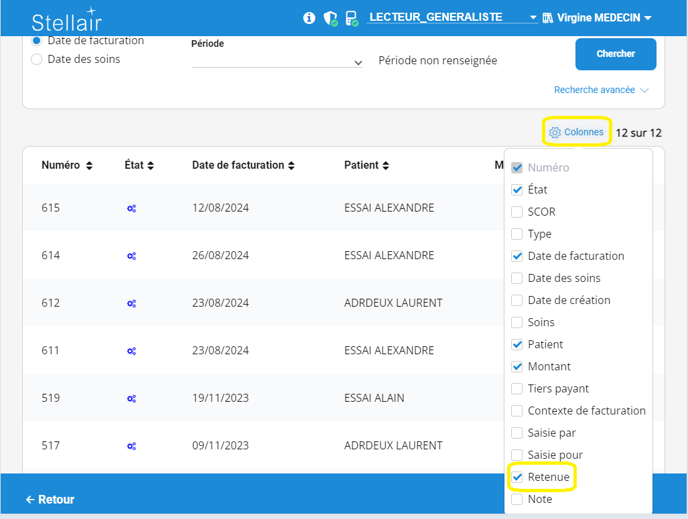Viewport: 688px width, 519px height.
Task: Expand the Période dropdown
Action: (277, 62)
